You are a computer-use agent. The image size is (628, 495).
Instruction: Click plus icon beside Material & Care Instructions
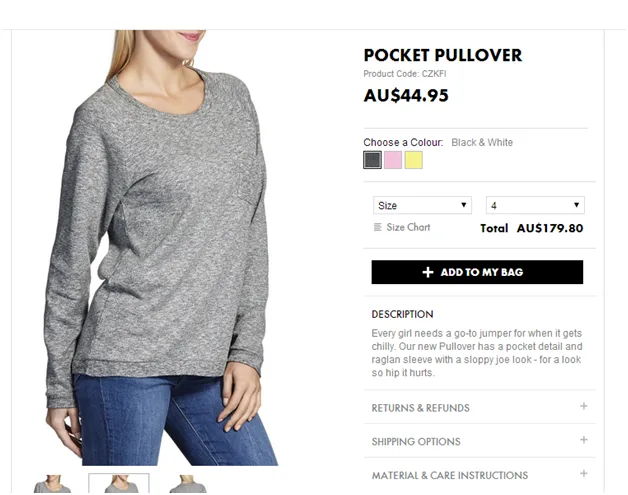pyautogui.click(x=584, y=473)
